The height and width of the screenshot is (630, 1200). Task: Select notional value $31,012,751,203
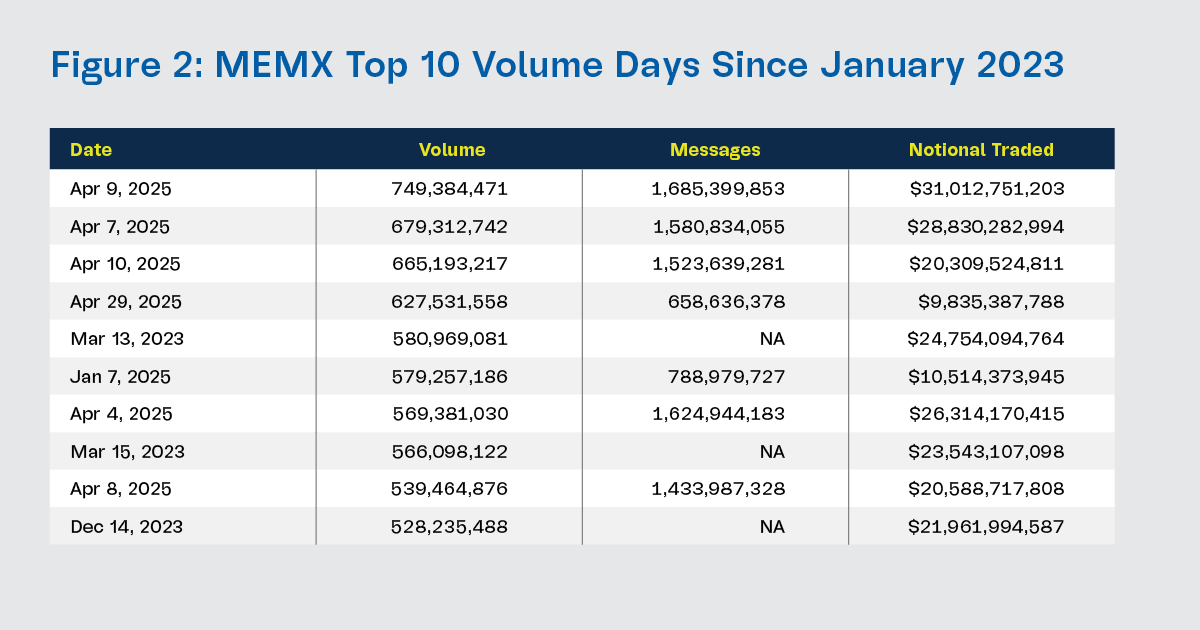pos(985,188)
